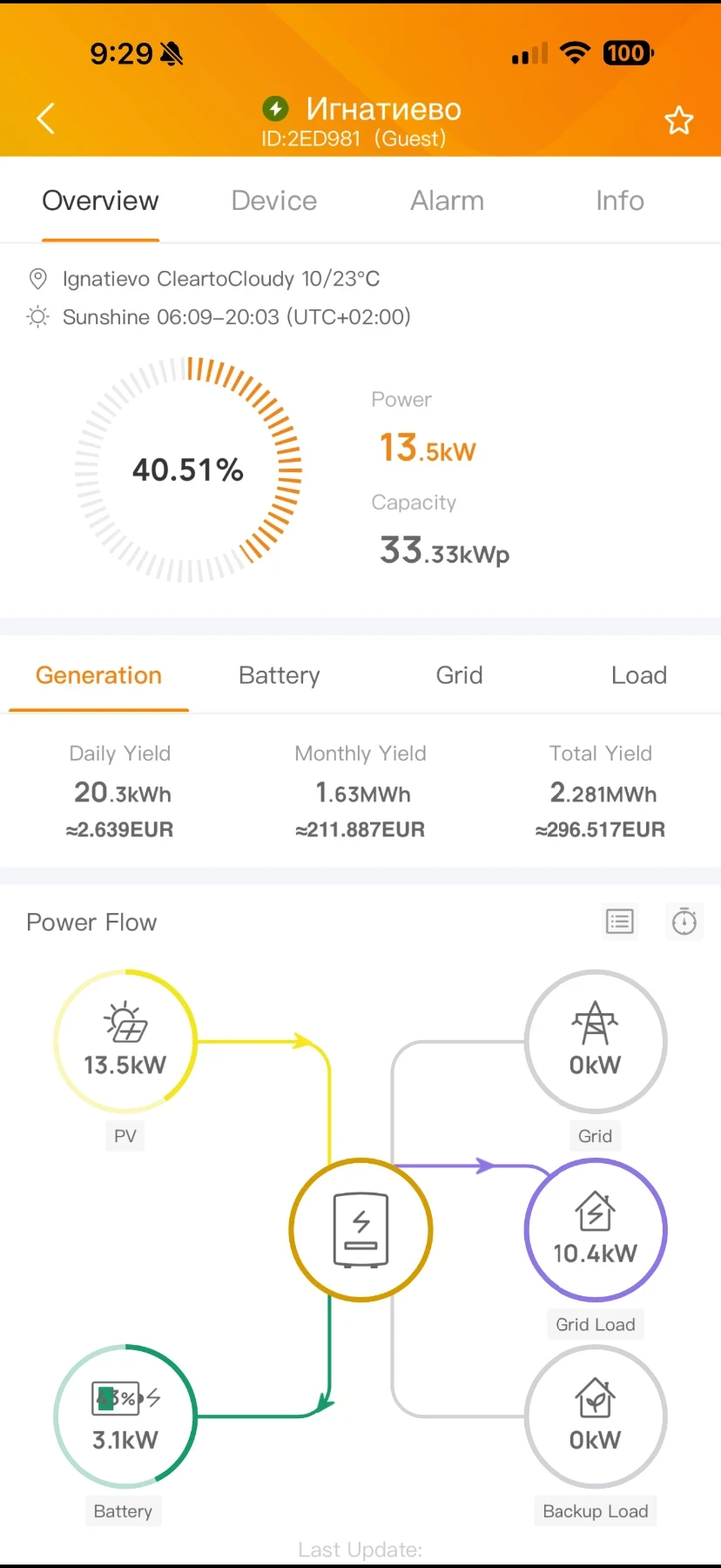The height and width of the screenshot is (1568, 721).
Task: Open the power flow list view icon
Action: (620, 922)
